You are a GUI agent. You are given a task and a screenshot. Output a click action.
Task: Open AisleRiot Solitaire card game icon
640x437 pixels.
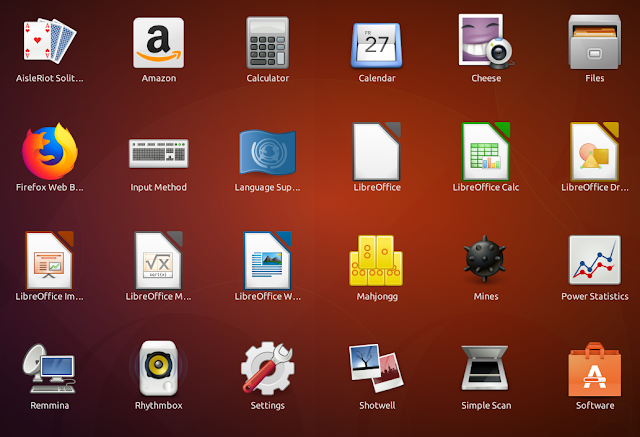coord(50,40)
